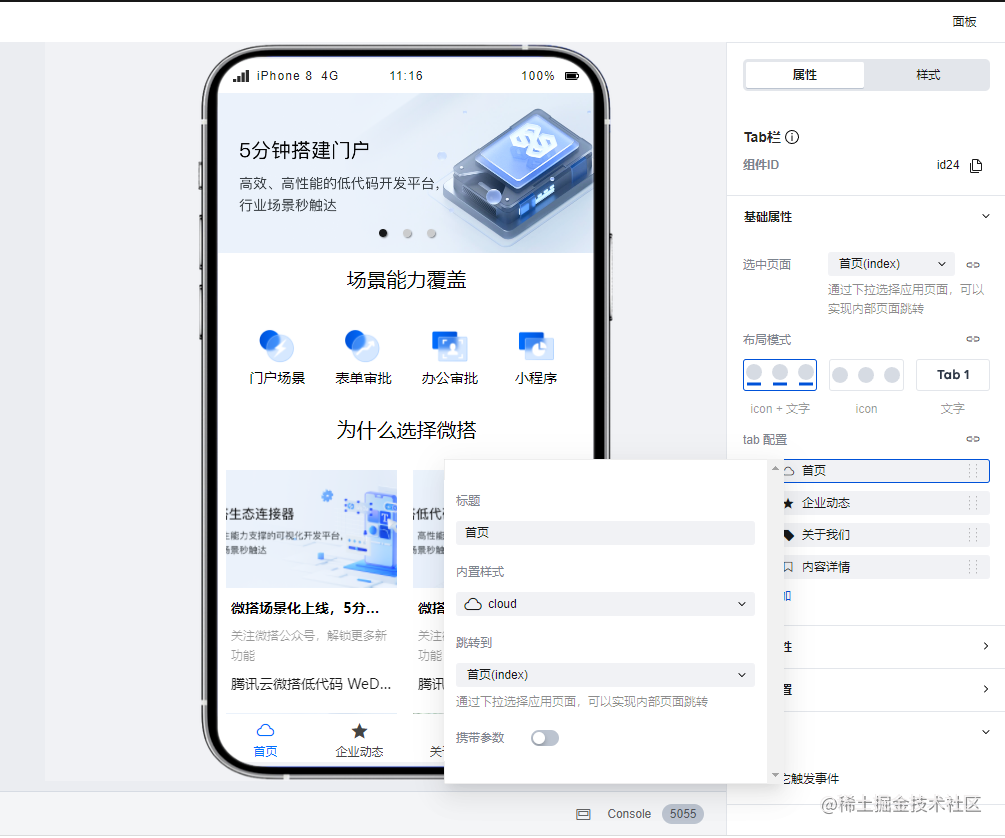Click drag handle of 首页 tab row
This screenshot has height=838, width=1005.
[973, 471]
